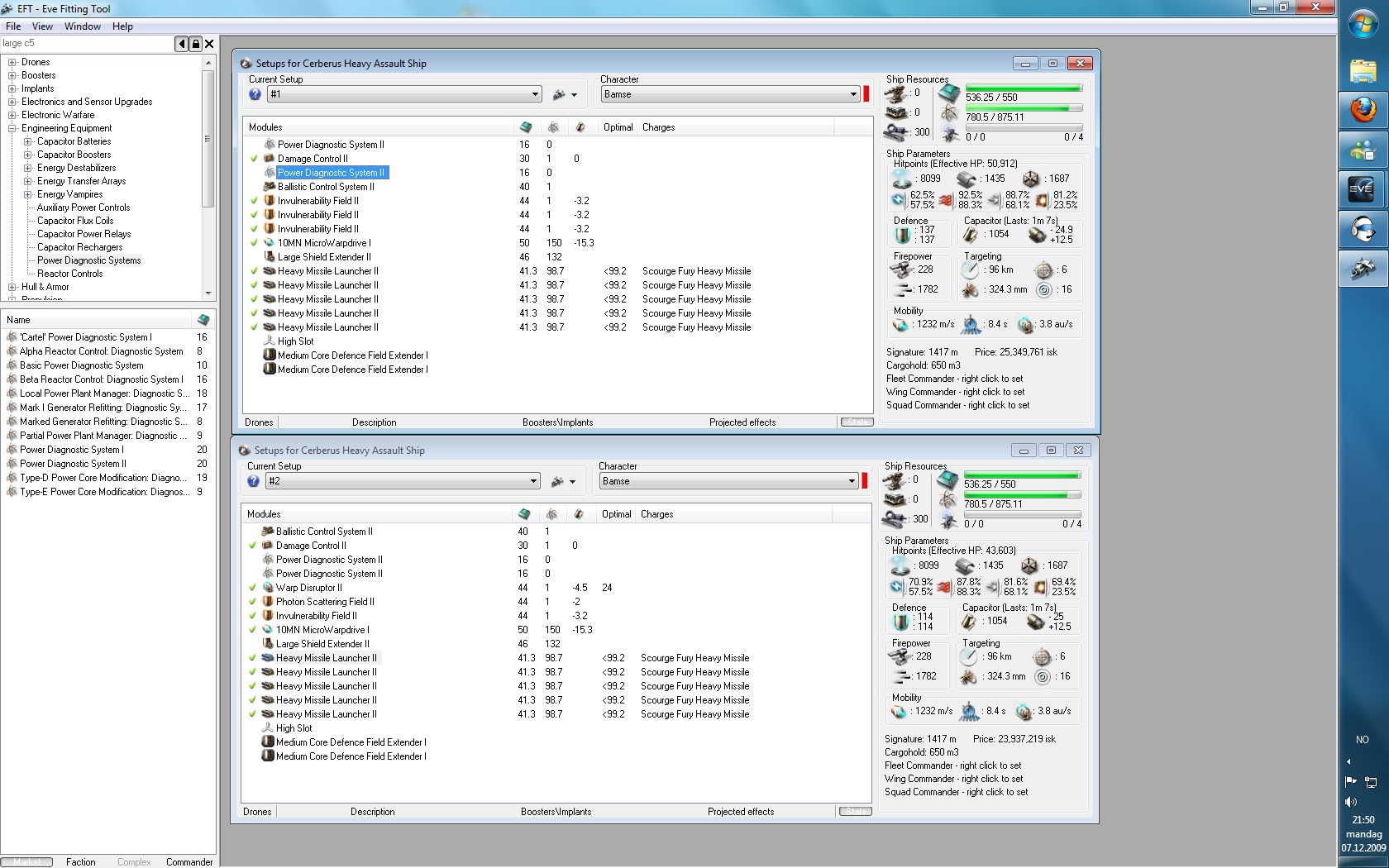Click the CPU resource icon in setup #1 Ship Resources
The image size is (1389, 868).
tap(949, 93)
